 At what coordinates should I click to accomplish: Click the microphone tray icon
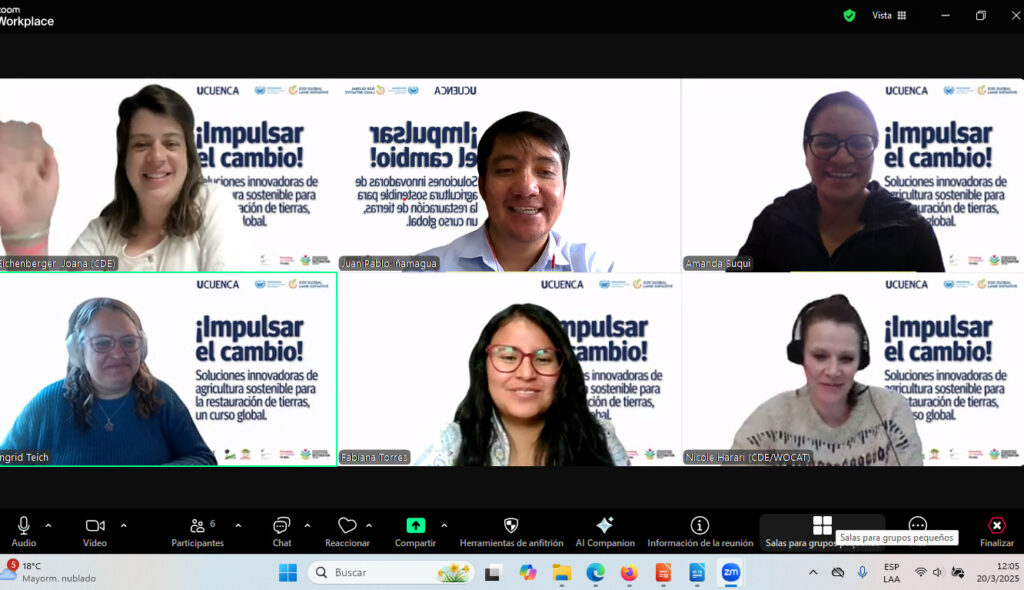(x=863, y=572)
